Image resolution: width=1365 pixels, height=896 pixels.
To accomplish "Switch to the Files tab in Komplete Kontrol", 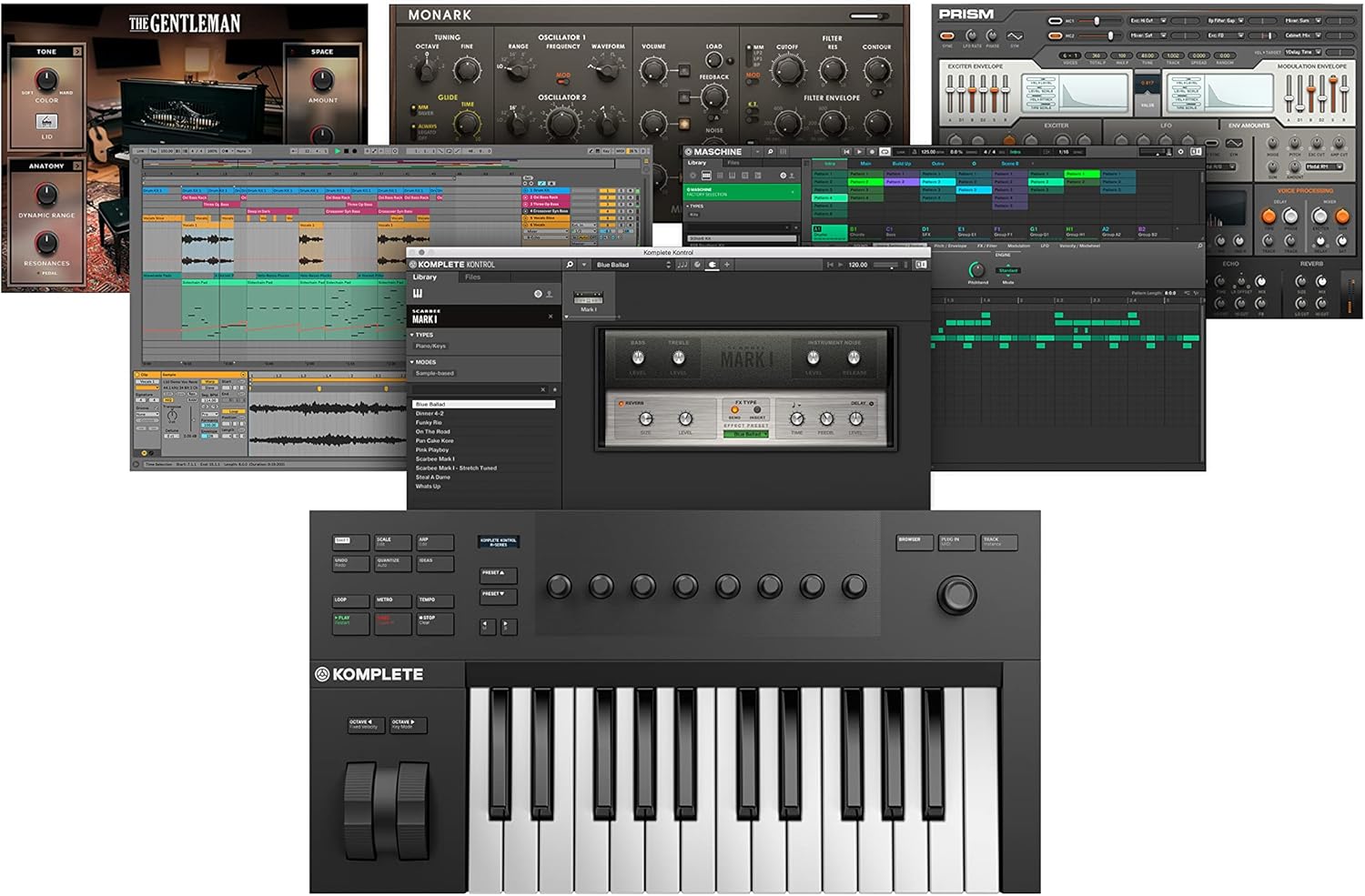I will (473, 277).
